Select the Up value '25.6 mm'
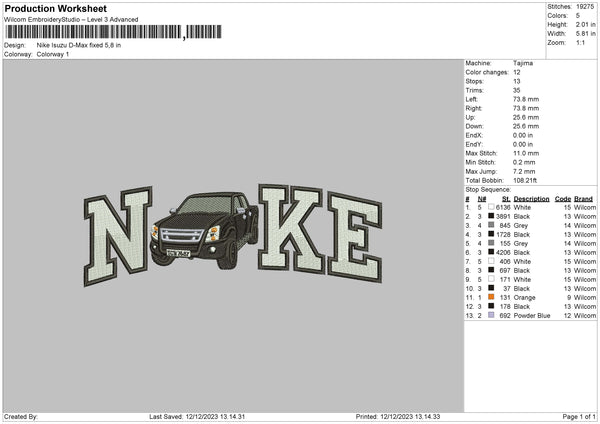600x424 pixels. pos(526,117)
